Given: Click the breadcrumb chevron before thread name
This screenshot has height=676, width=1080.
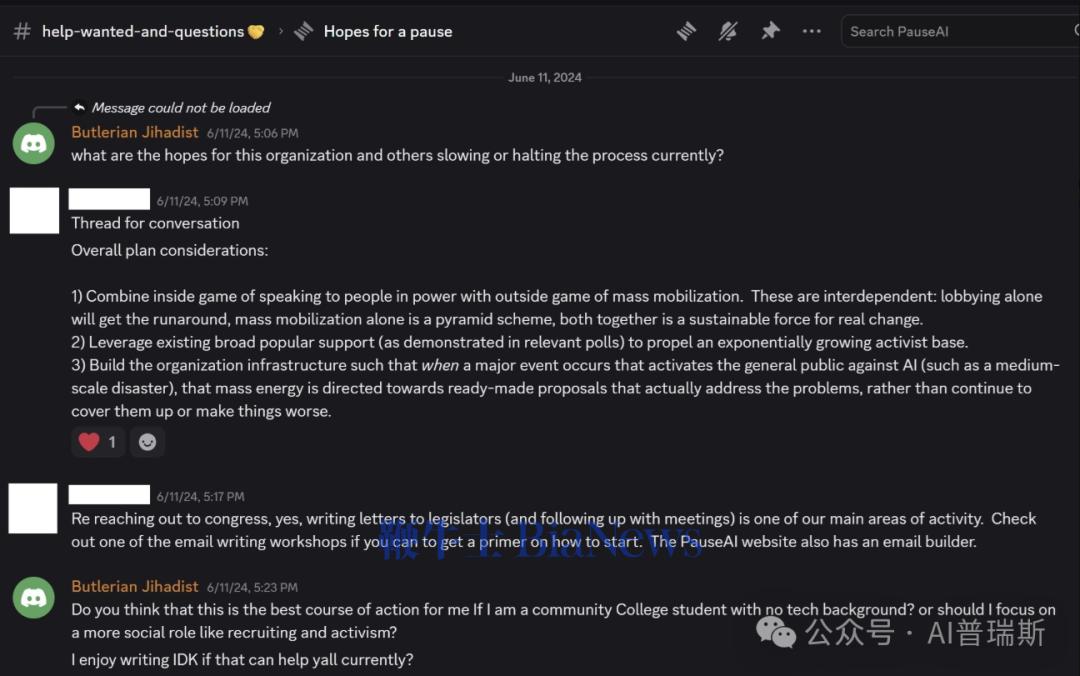Looking at the screenshot, I should click(281, 31).
